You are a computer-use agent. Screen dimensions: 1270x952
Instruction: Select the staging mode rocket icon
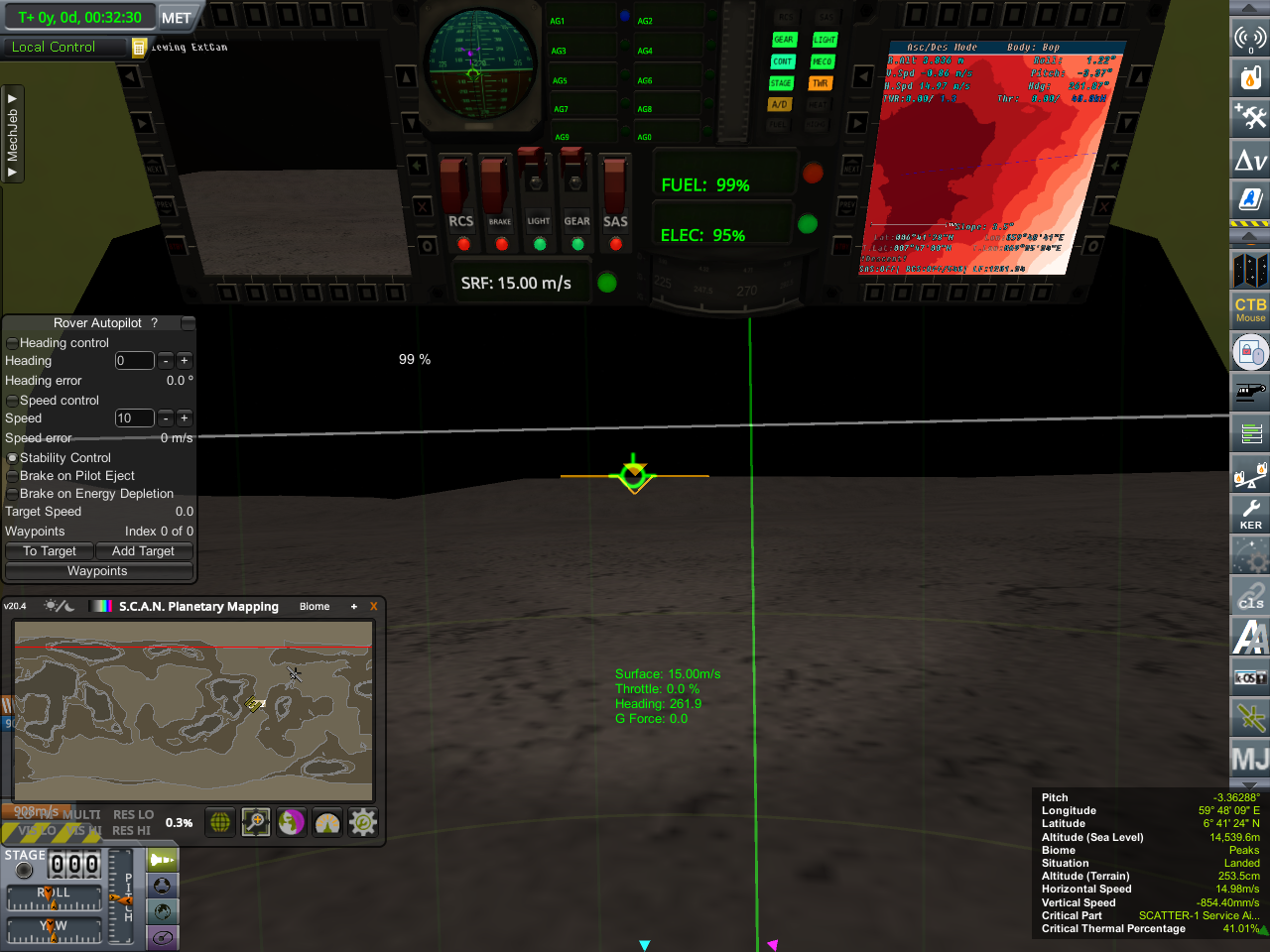163,860
